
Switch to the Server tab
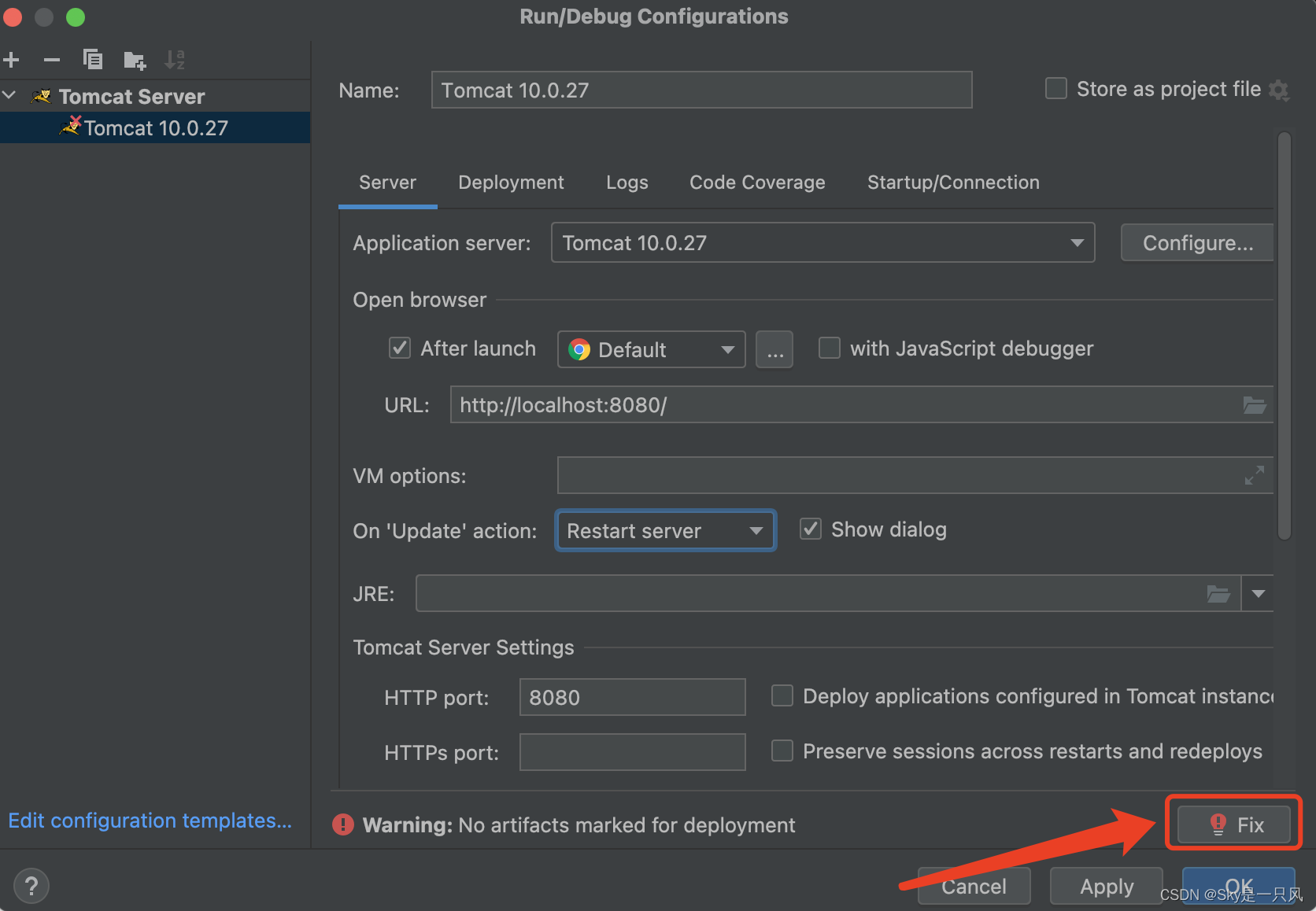[x=387, y=183]
